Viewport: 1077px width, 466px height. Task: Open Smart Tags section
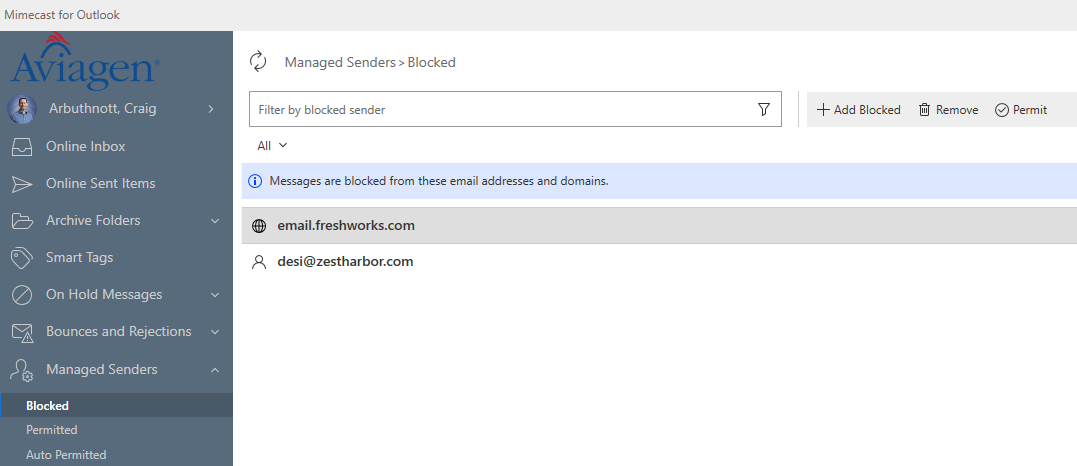coord(79,257)
